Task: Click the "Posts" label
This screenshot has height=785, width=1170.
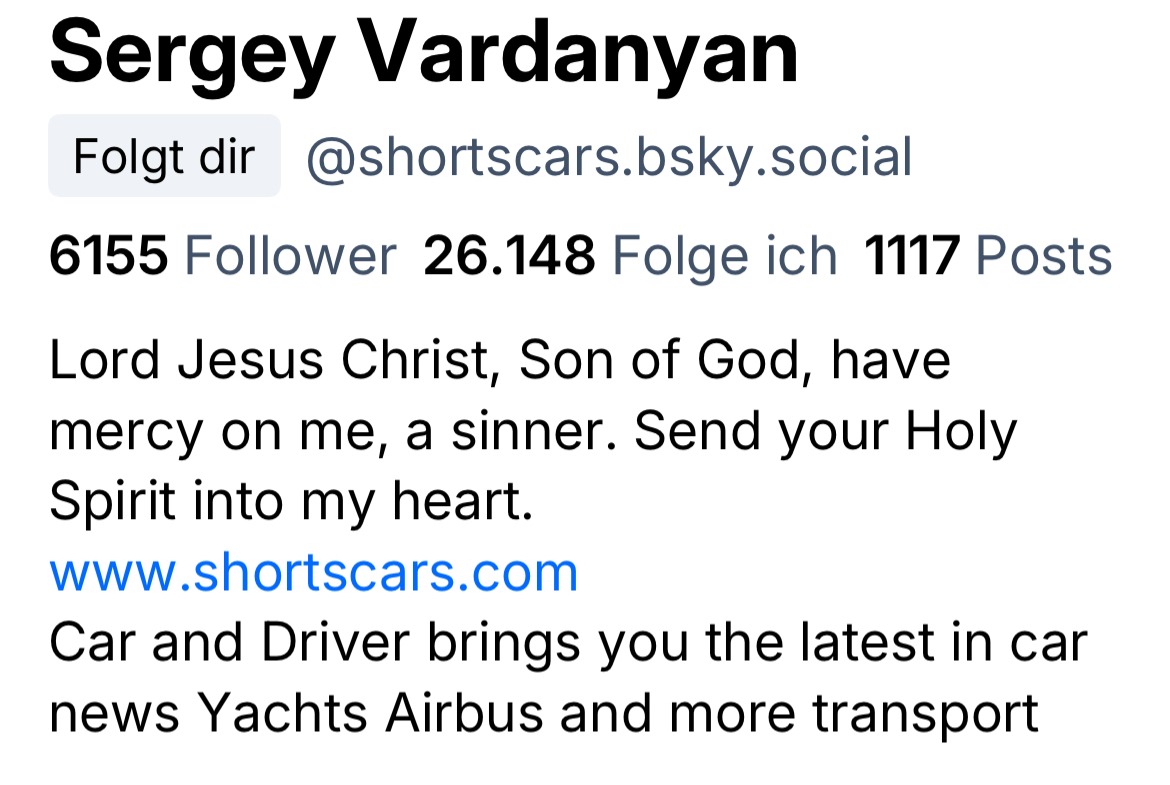Action: pyautogui.click(x=1043, y=256)
